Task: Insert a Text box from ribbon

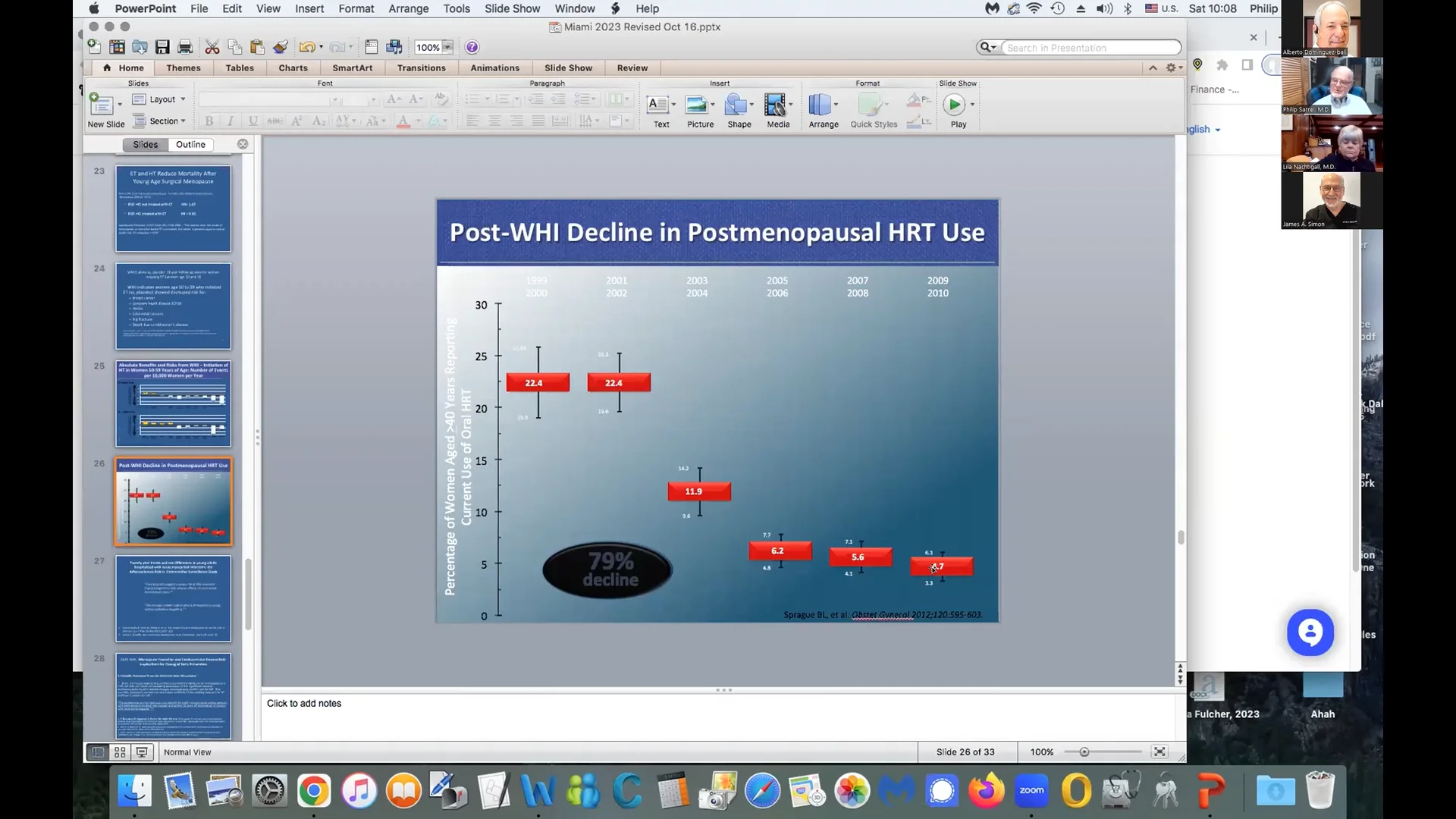Action: (x=657, y=104)
